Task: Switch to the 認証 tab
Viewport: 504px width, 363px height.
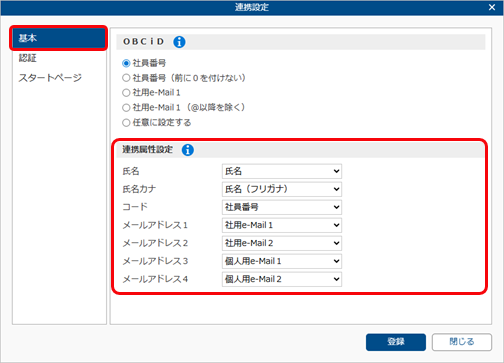Action: coord(59,58)
